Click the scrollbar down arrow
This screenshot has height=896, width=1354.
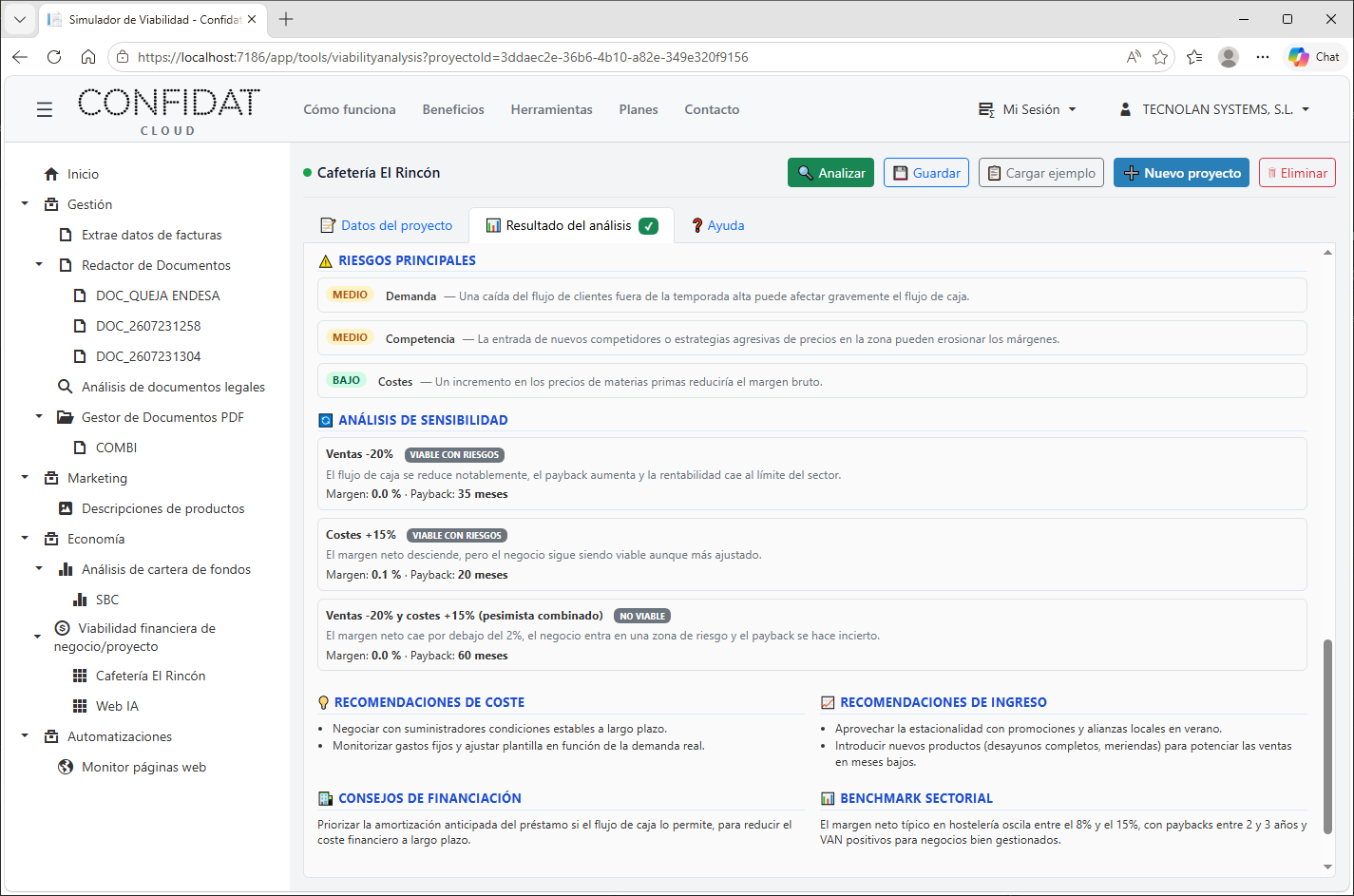pyautogui.click(x=1327, y=867)
